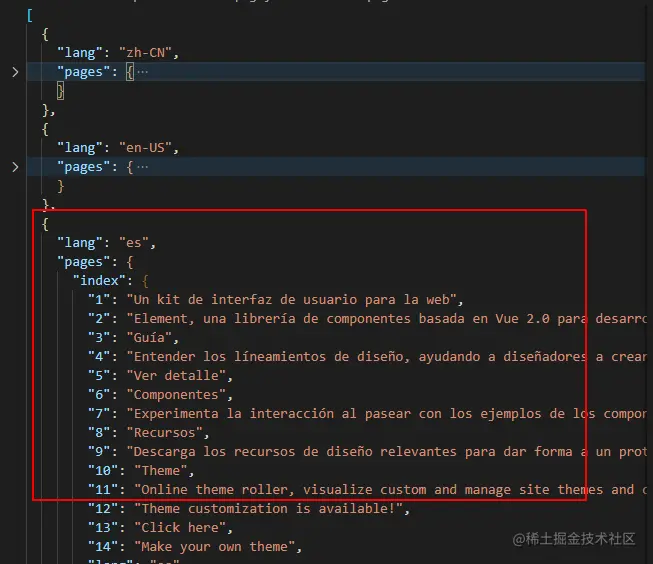Click the "index" key line
The height and width of the screenshot is (564, 653).
111,281
